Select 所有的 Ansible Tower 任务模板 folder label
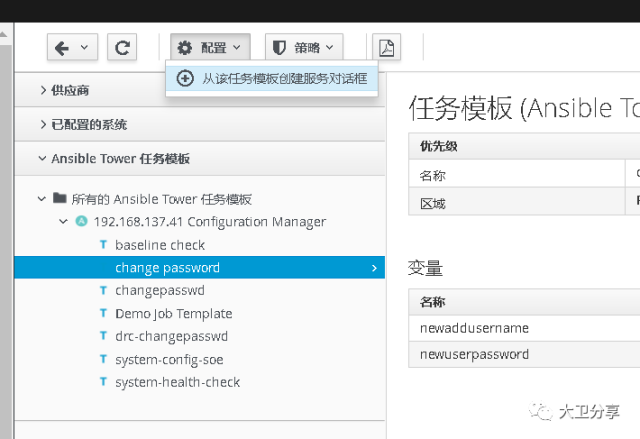640x439 pixels. pos(162,199)
